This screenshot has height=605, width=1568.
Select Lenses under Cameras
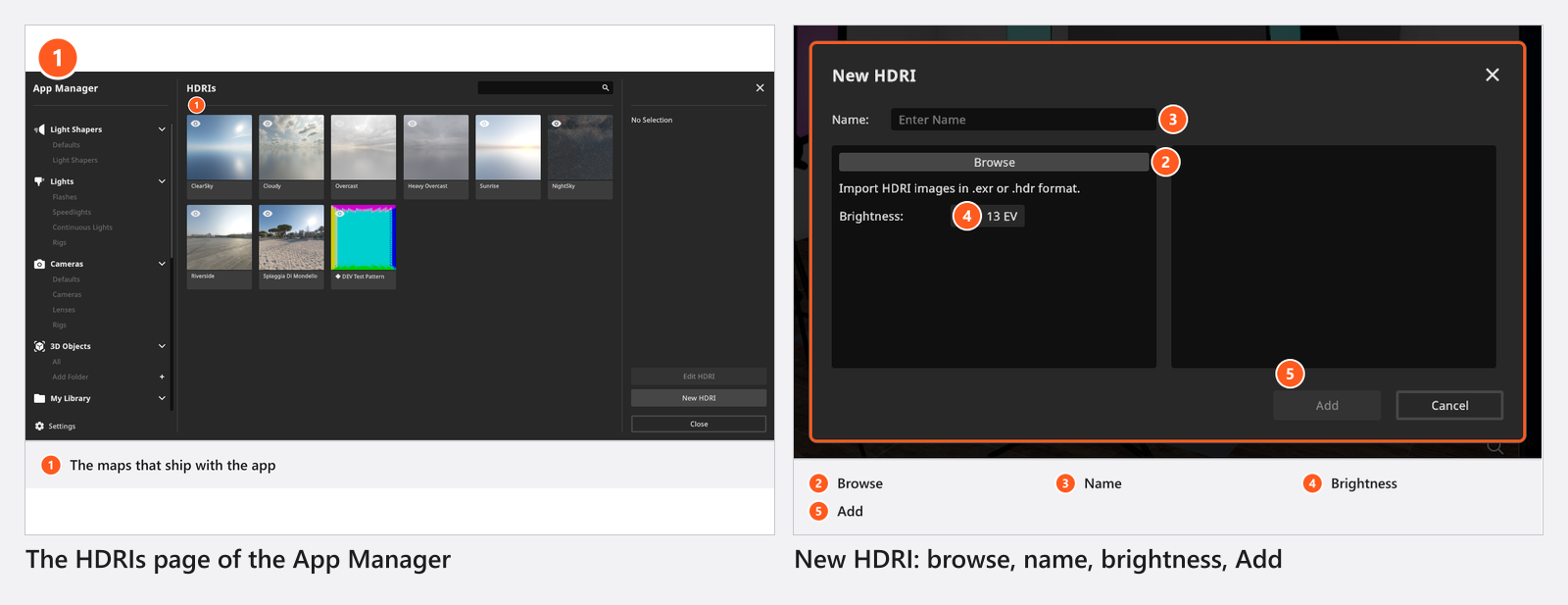(64, 310)
